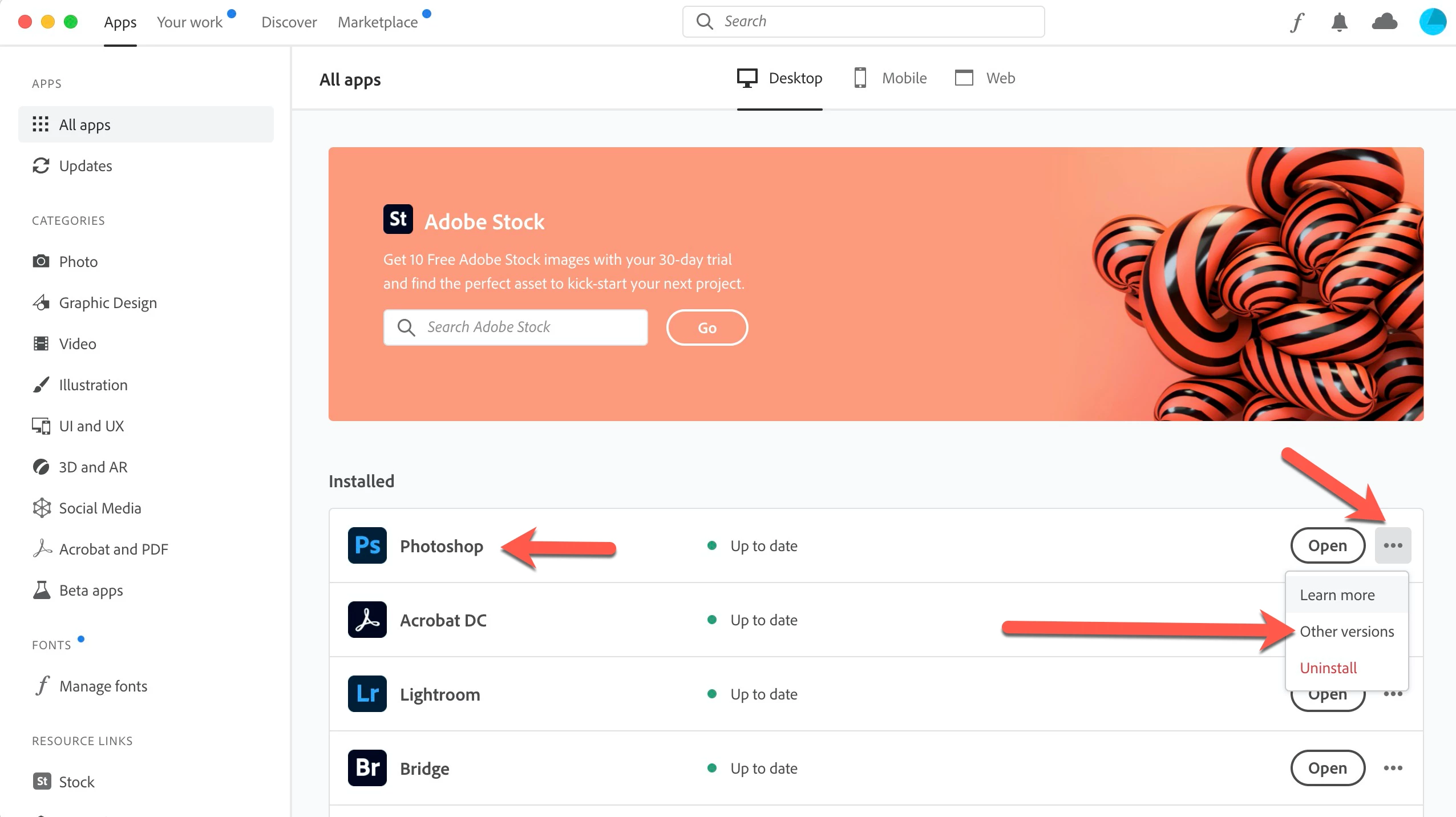Click the fonts icon in top bar
The height and width of the screenshot is (817, 1456).
pyautogui.click(x=1297, y=22)
